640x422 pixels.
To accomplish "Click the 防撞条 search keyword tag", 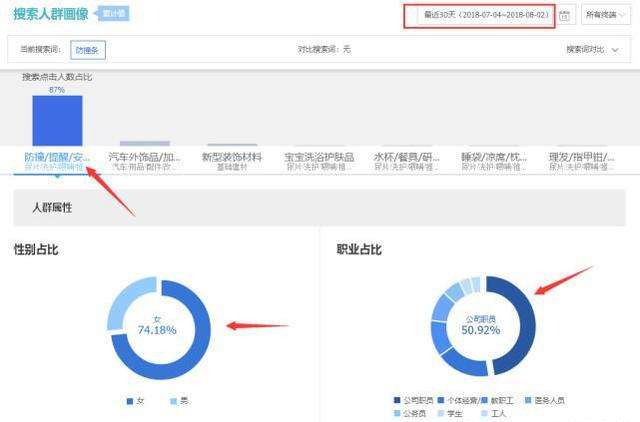I will pos(88,49).
